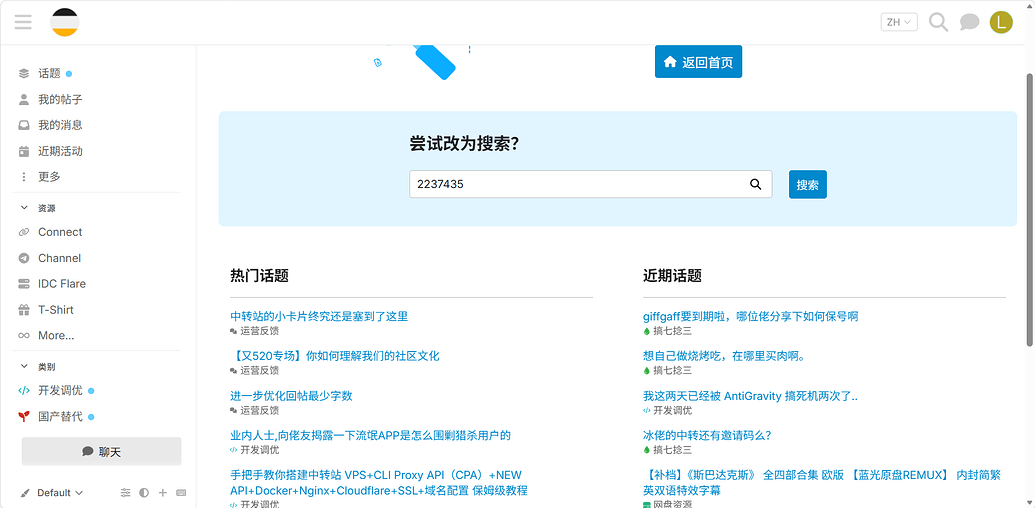Screen dimensions: 1035x508
Task: Open topic 冰佬的中转还有邀请码么
Action: tap(708, 435)
